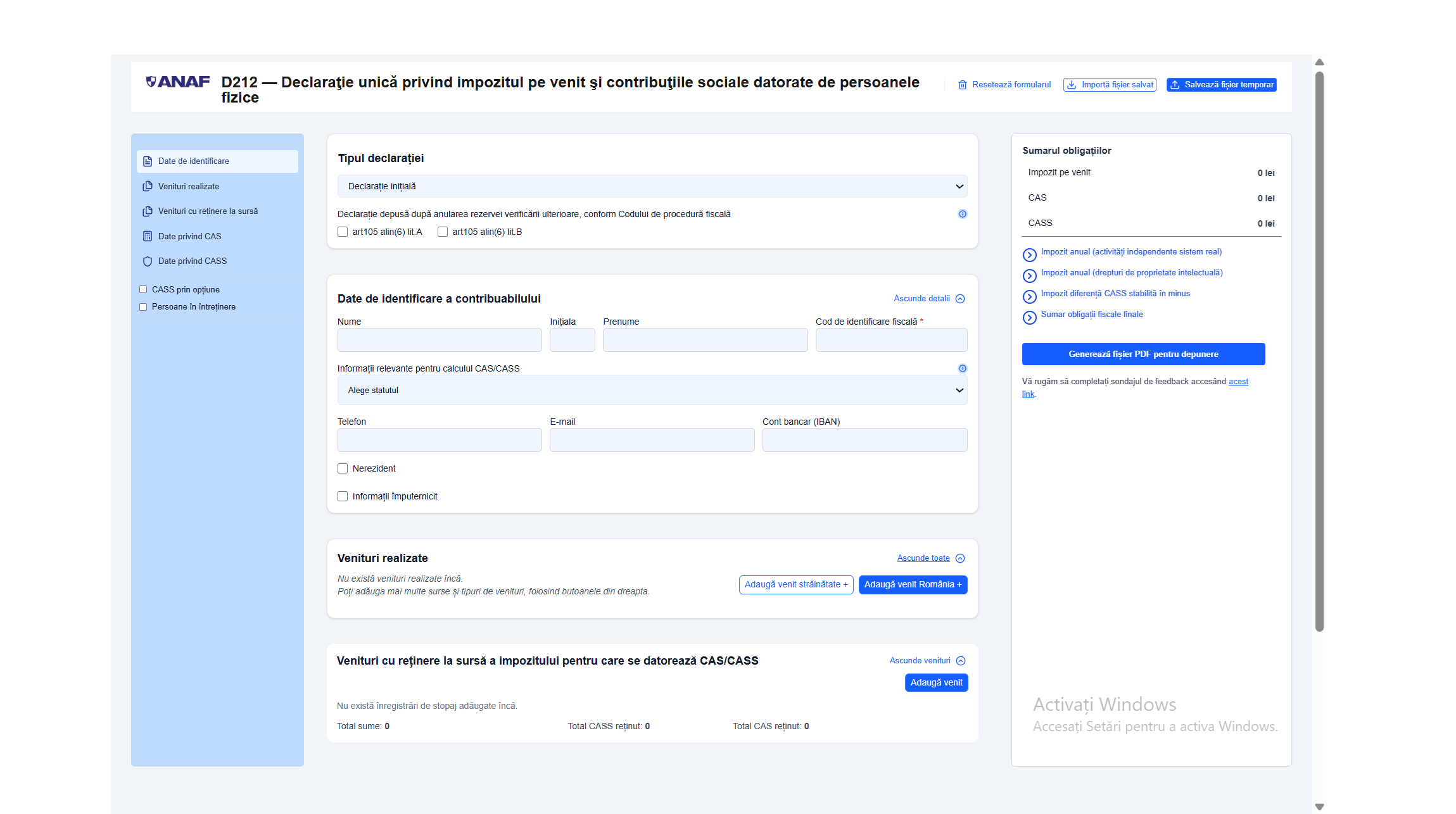
Task: Click the ANAF logo
Action: 178,82
